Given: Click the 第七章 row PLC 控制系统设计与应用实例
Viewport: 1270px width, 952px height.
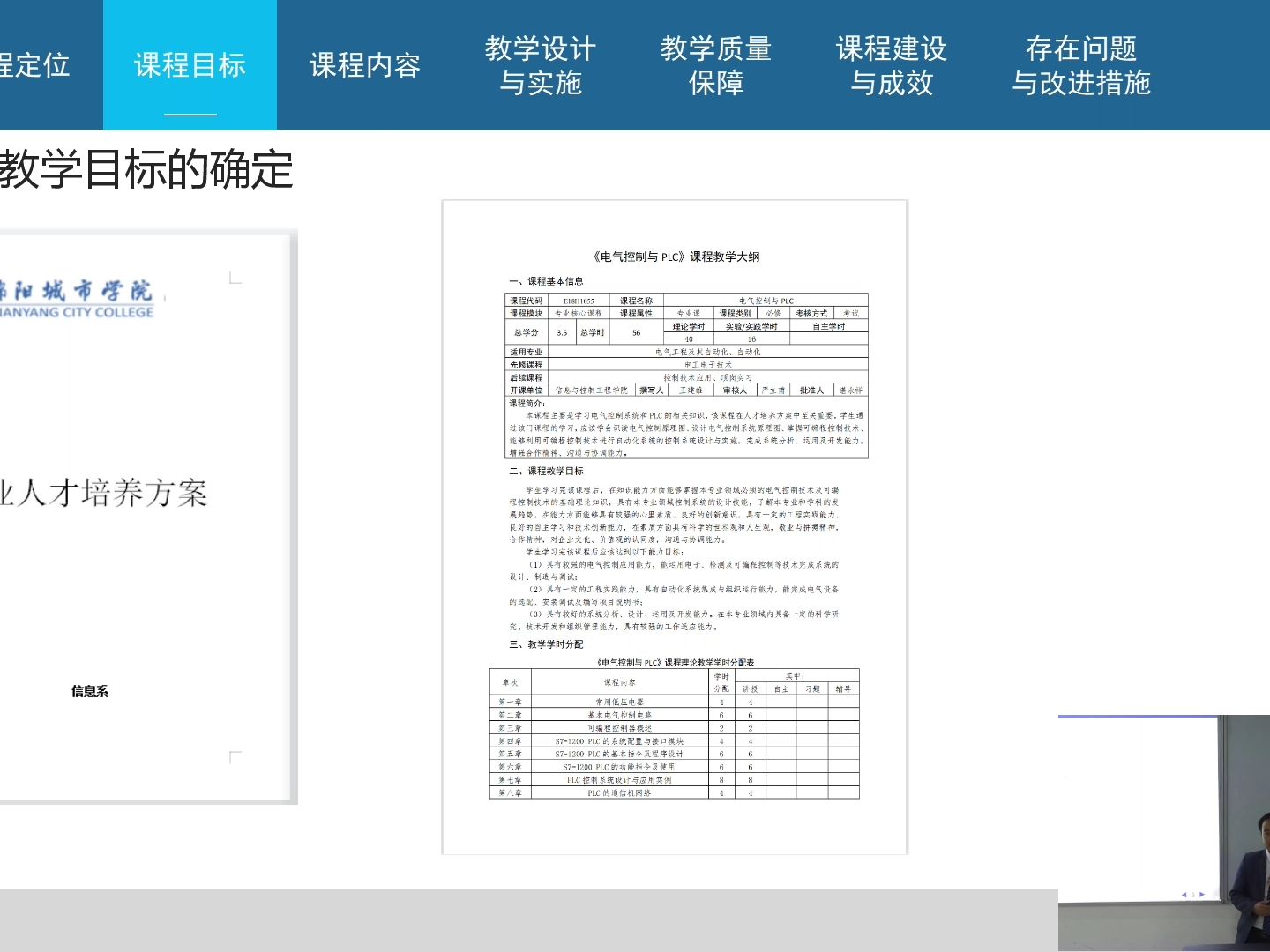Looking at the screenshot, I should click(x=675, y=779).
